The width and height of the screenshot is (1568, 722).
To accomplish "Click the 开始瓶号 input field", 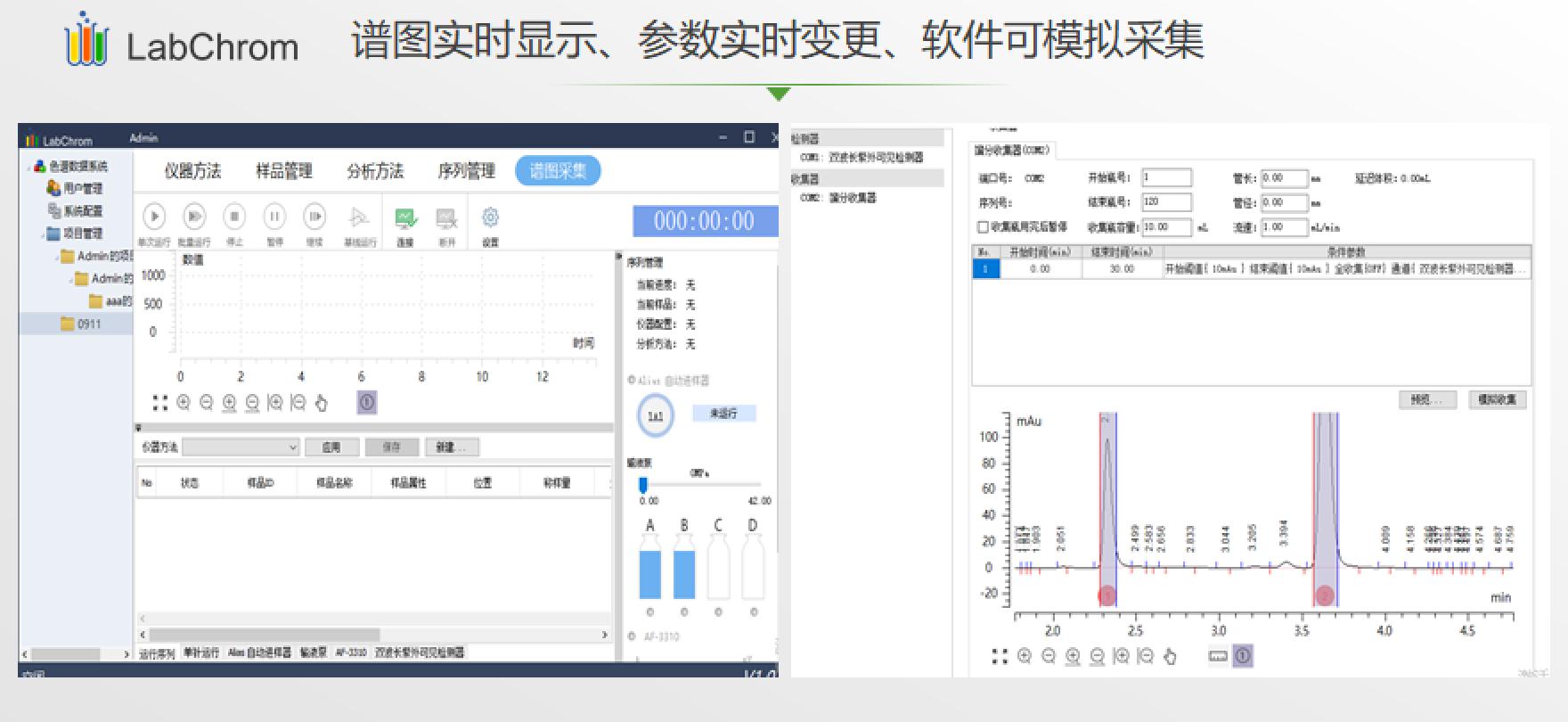I will 1166,177.
